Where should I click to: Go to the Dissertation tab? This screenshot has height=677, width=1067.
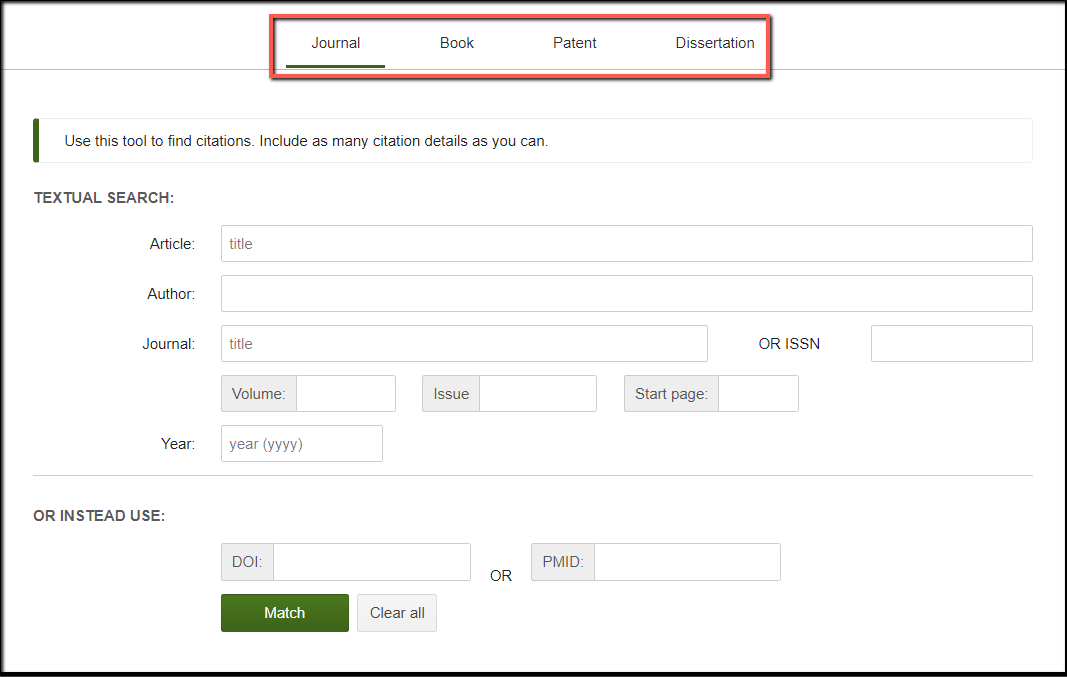(x=715, y=43)
